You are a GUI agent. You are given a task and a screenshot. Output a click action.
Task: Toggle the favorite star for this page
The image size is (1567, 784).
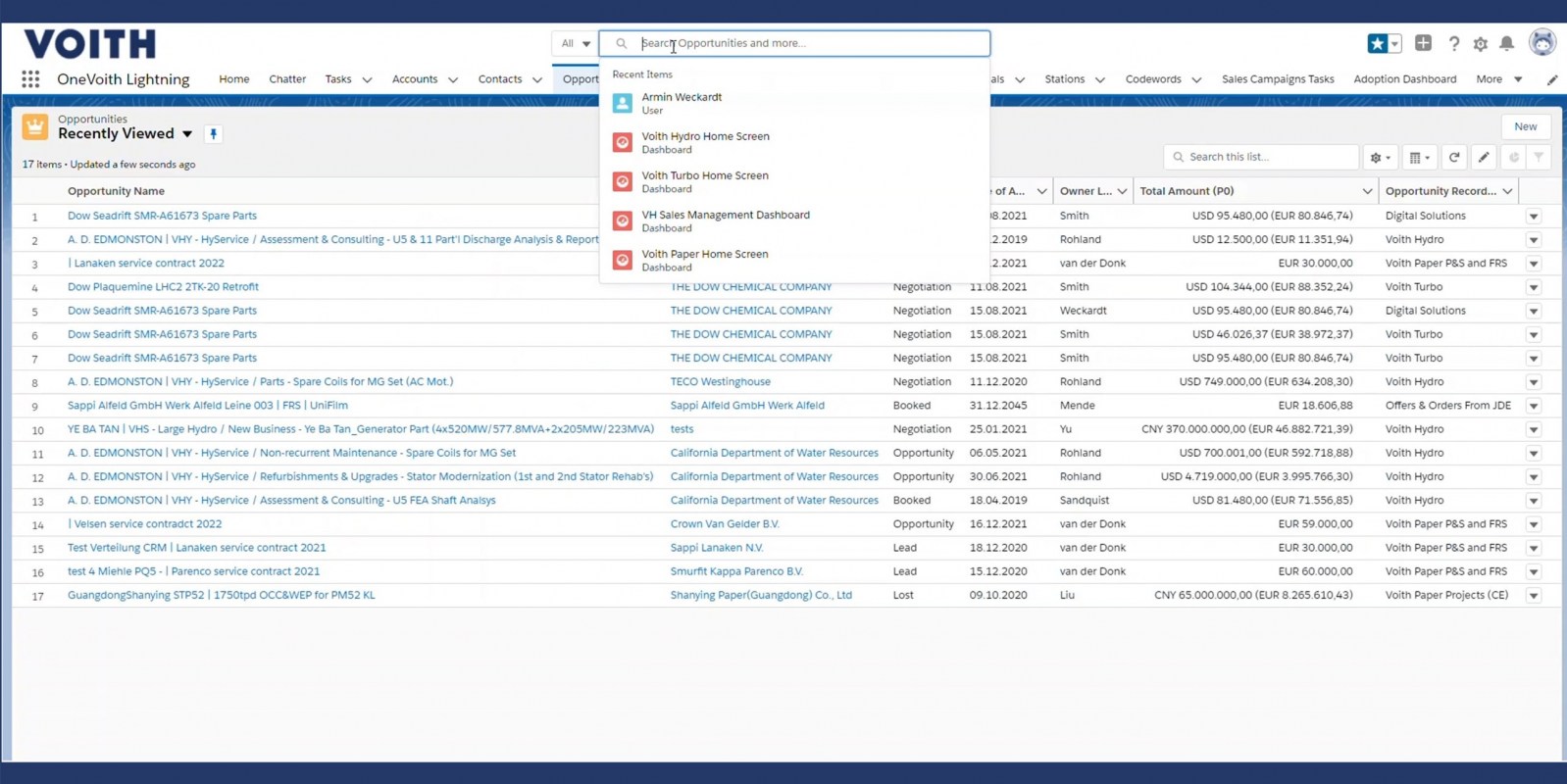coord(1377,43)
